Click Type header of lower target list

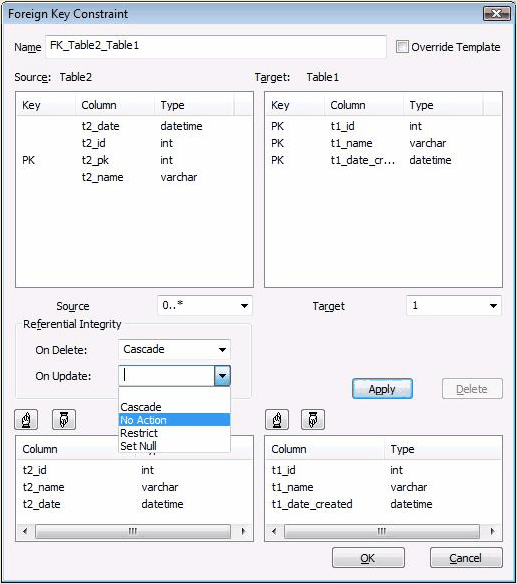coord(443,449)
